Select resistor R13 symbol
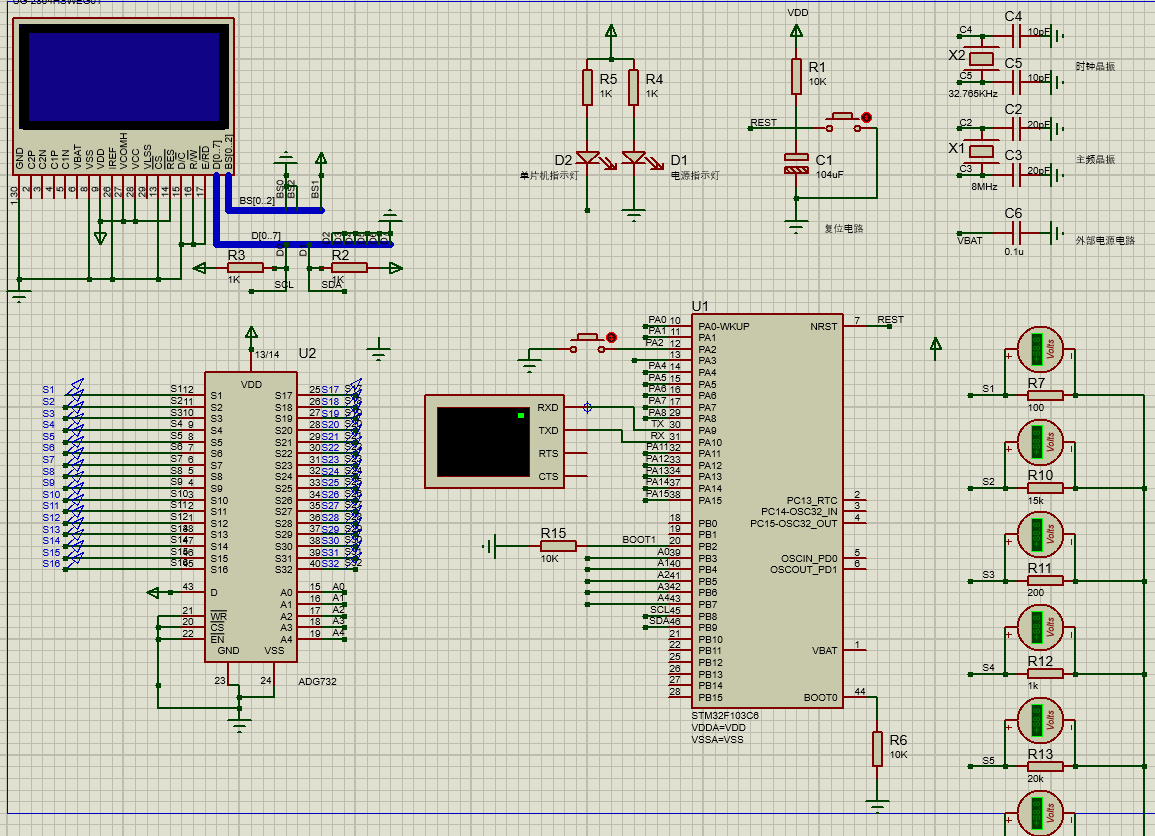This screenshot has height=836, width=1155. pos(1045,766)
